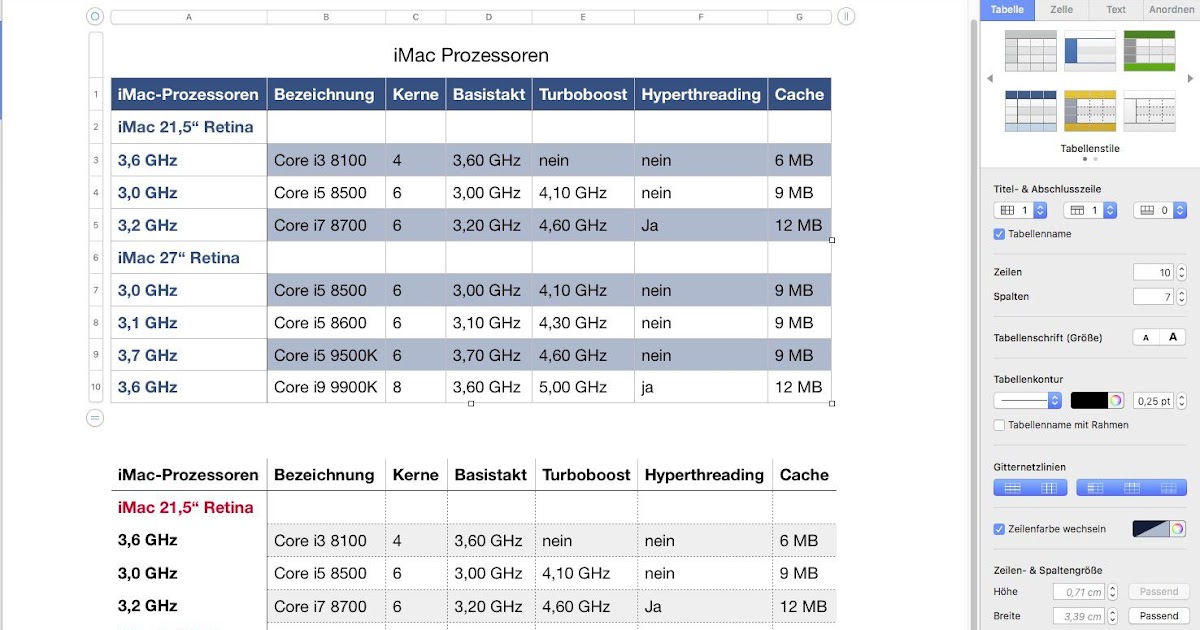Decrease table font size with small A
1200x630 pixels.
(x=1146, y=338)
